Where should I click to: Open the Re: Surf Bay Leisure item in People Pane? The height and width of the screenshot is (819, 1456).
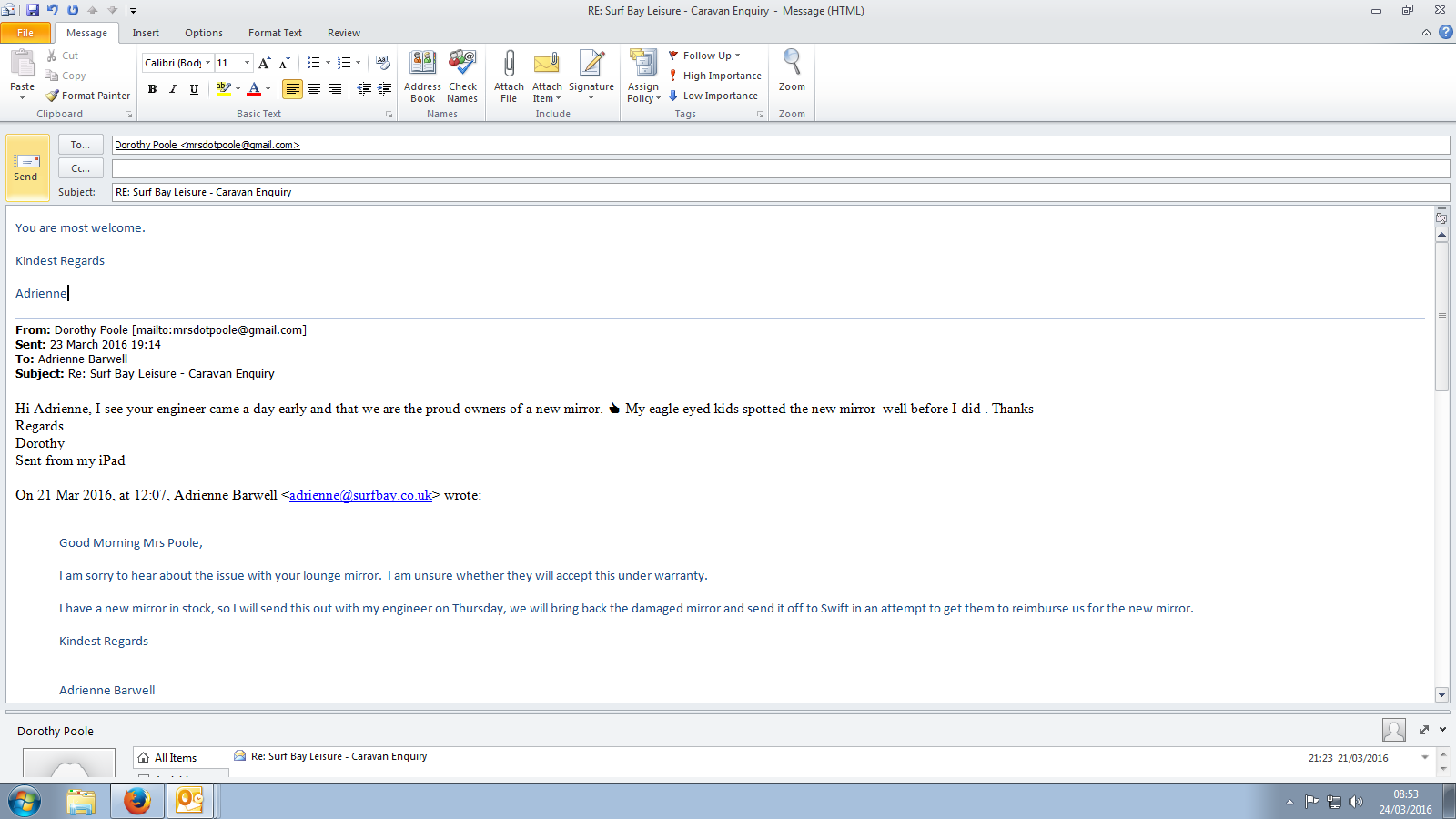339,756
